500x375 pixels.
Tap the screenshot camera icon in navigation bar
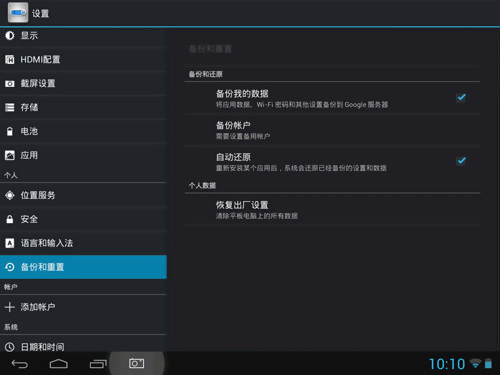click(x=137, y=363)
